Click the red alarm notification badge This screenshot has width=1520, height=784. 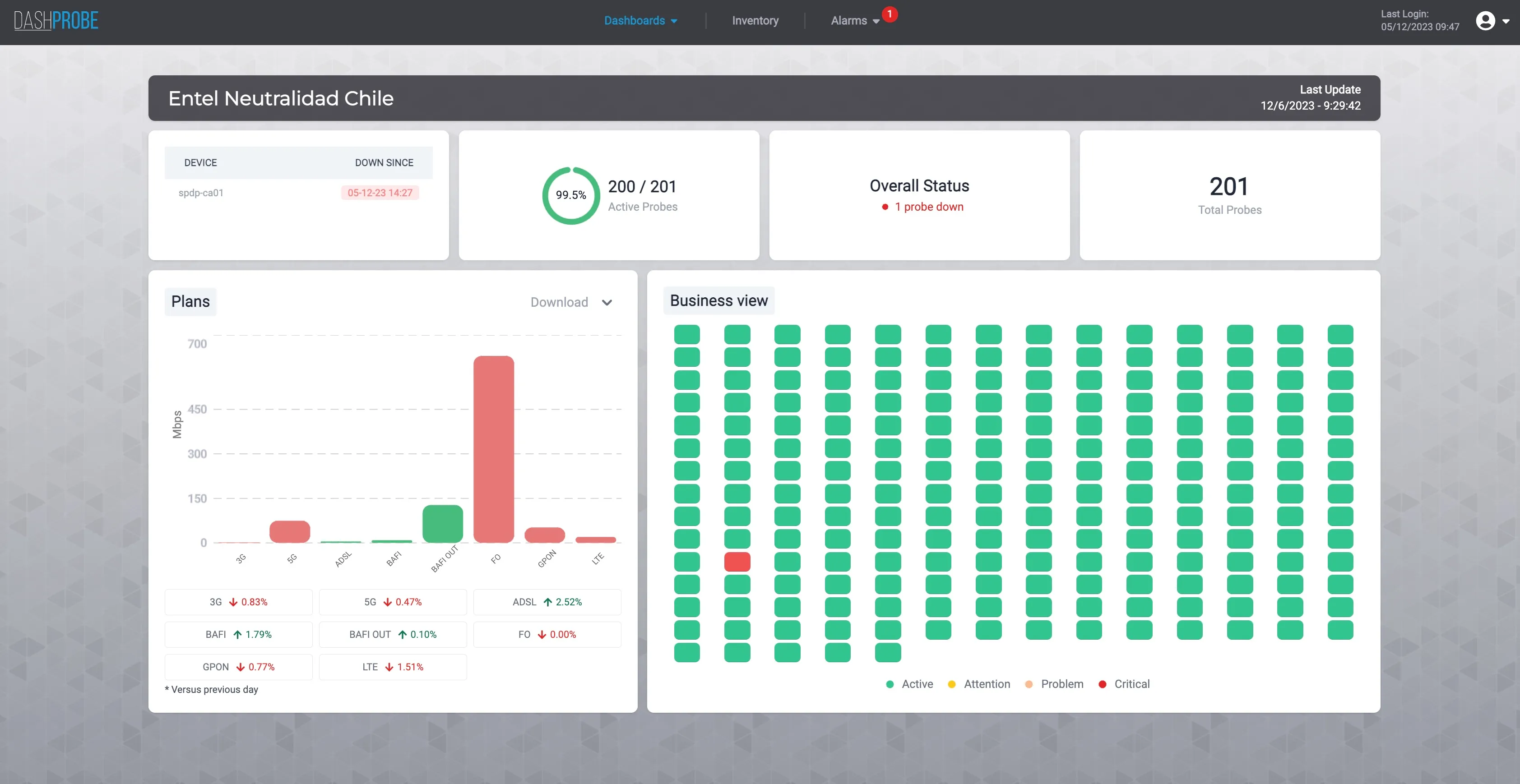890,14
